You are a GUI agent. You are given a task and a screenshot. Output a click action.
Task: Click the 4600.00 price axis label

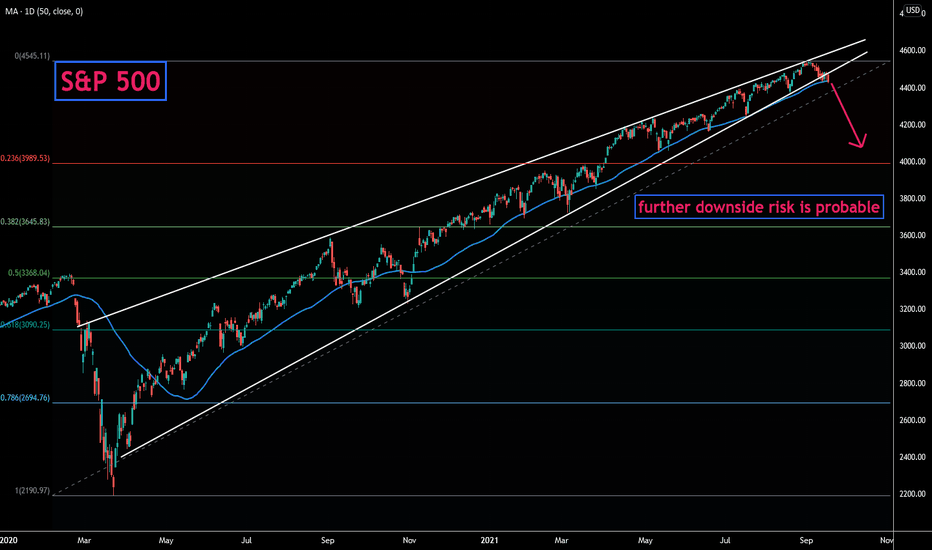912,51
